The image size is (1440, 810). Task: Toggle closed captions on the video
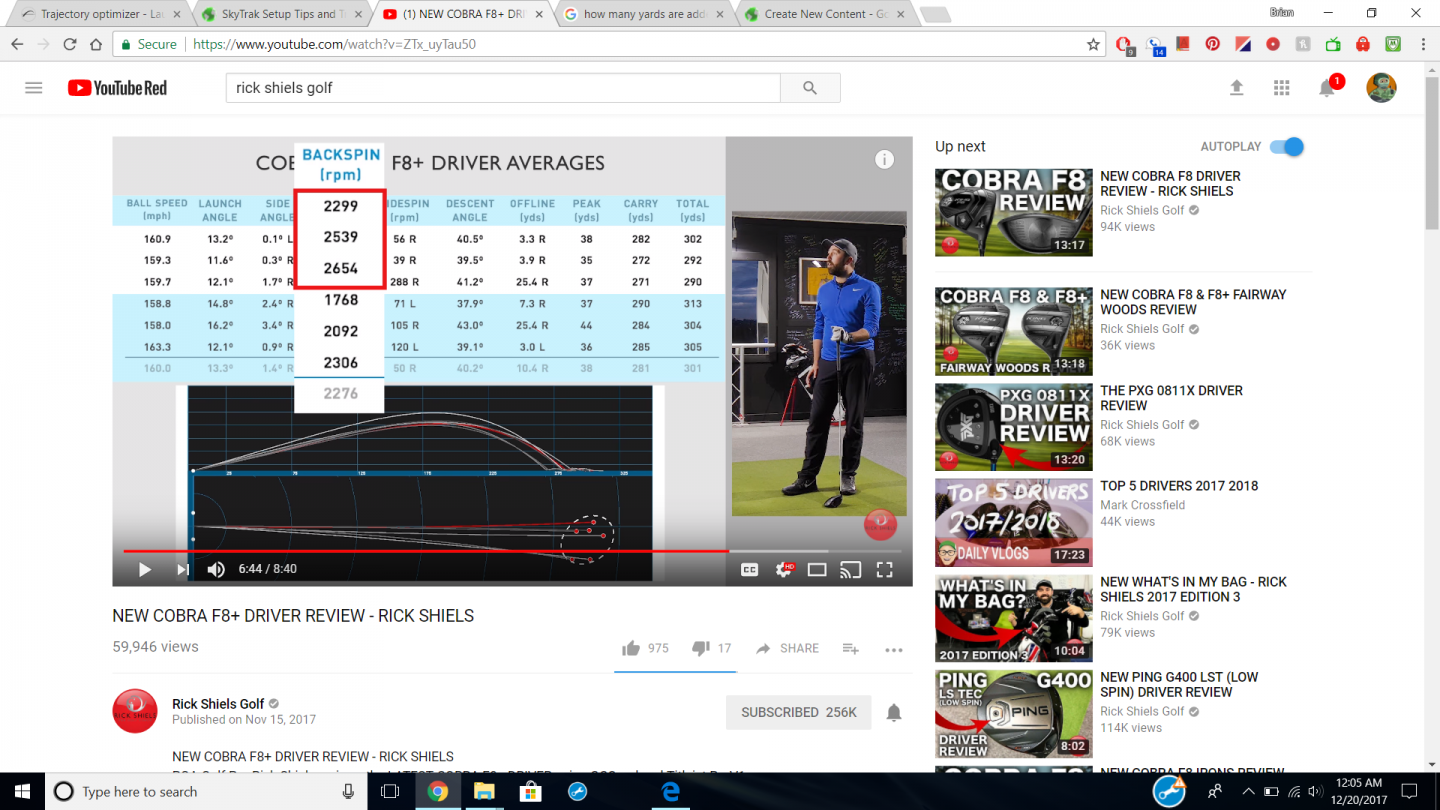click(749, 569)
